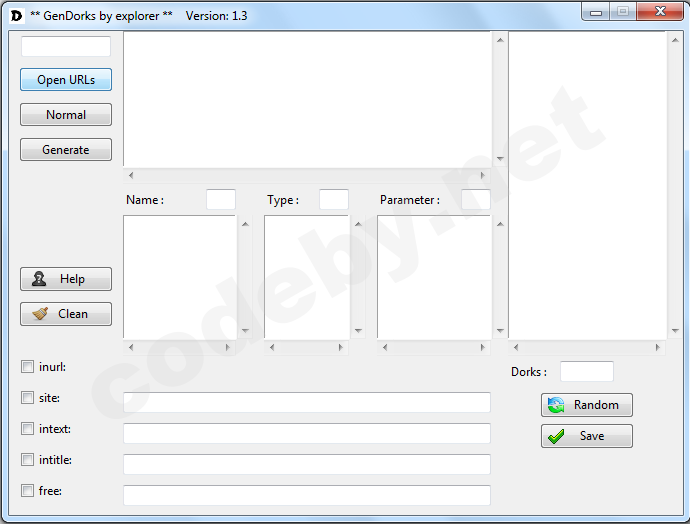Click the Clean button with broom icon

[66, 314]
